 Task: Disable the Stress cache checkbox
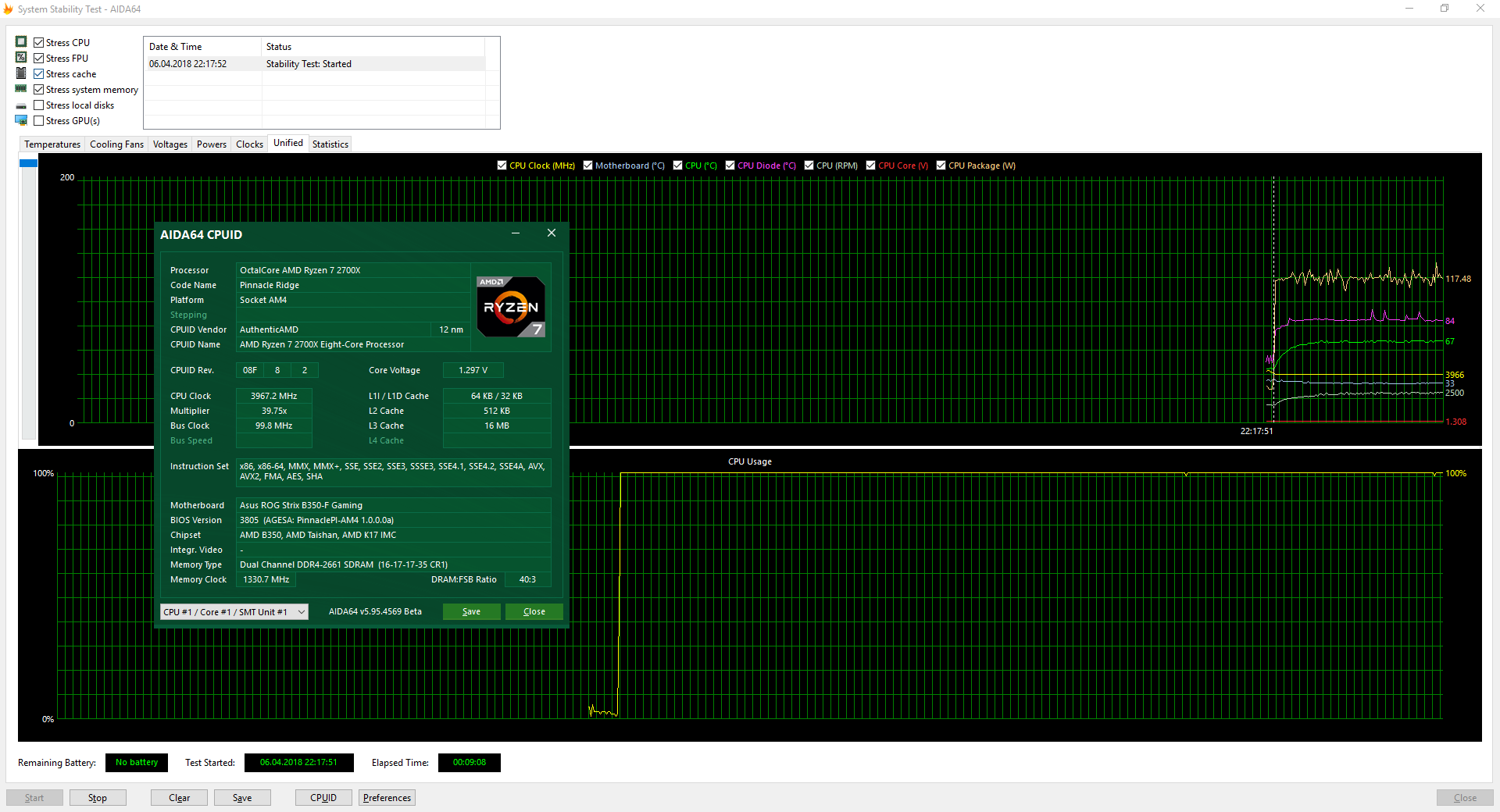38,73
